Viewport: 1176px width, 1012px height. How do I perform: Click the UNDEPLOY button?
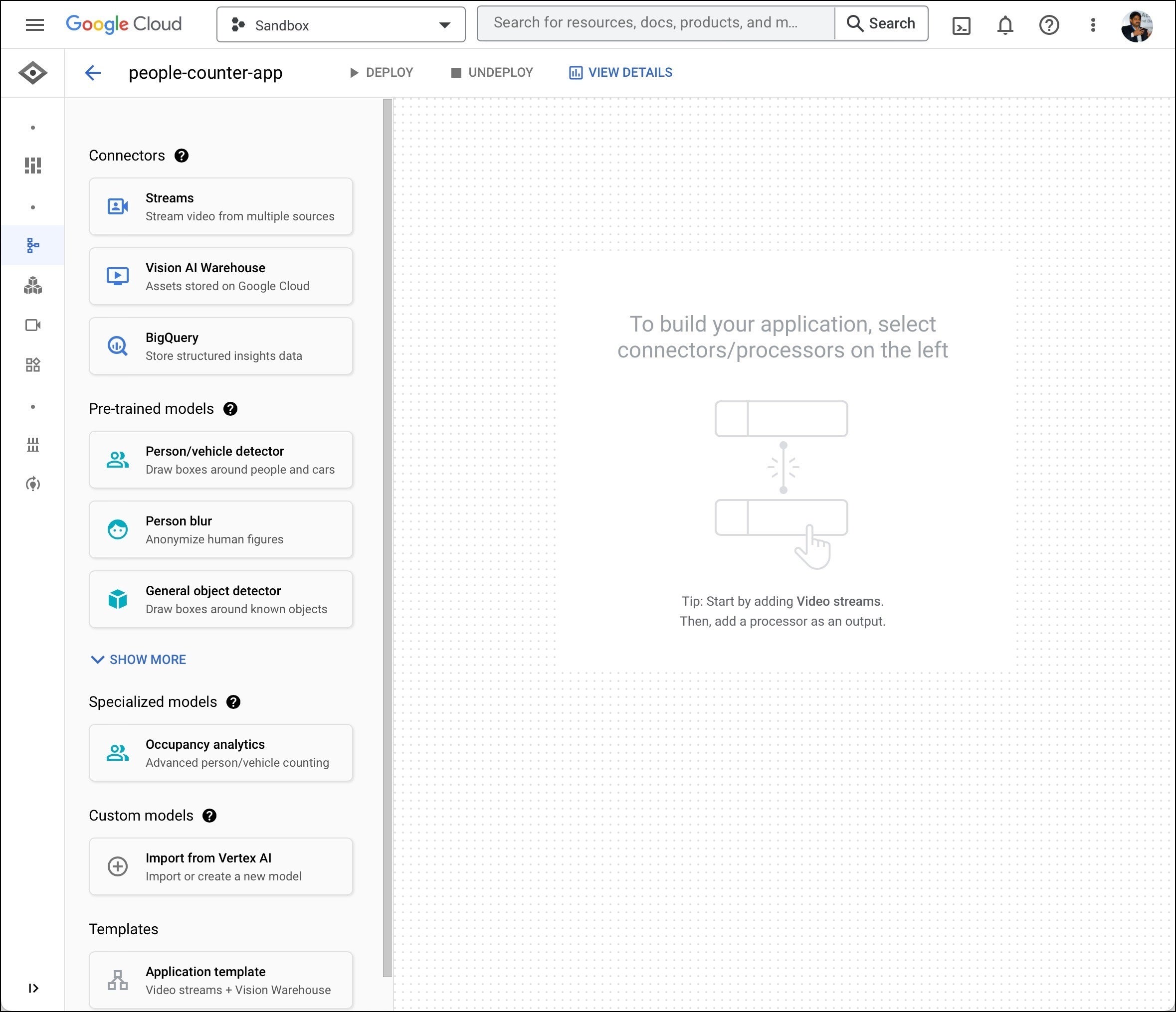492,73
